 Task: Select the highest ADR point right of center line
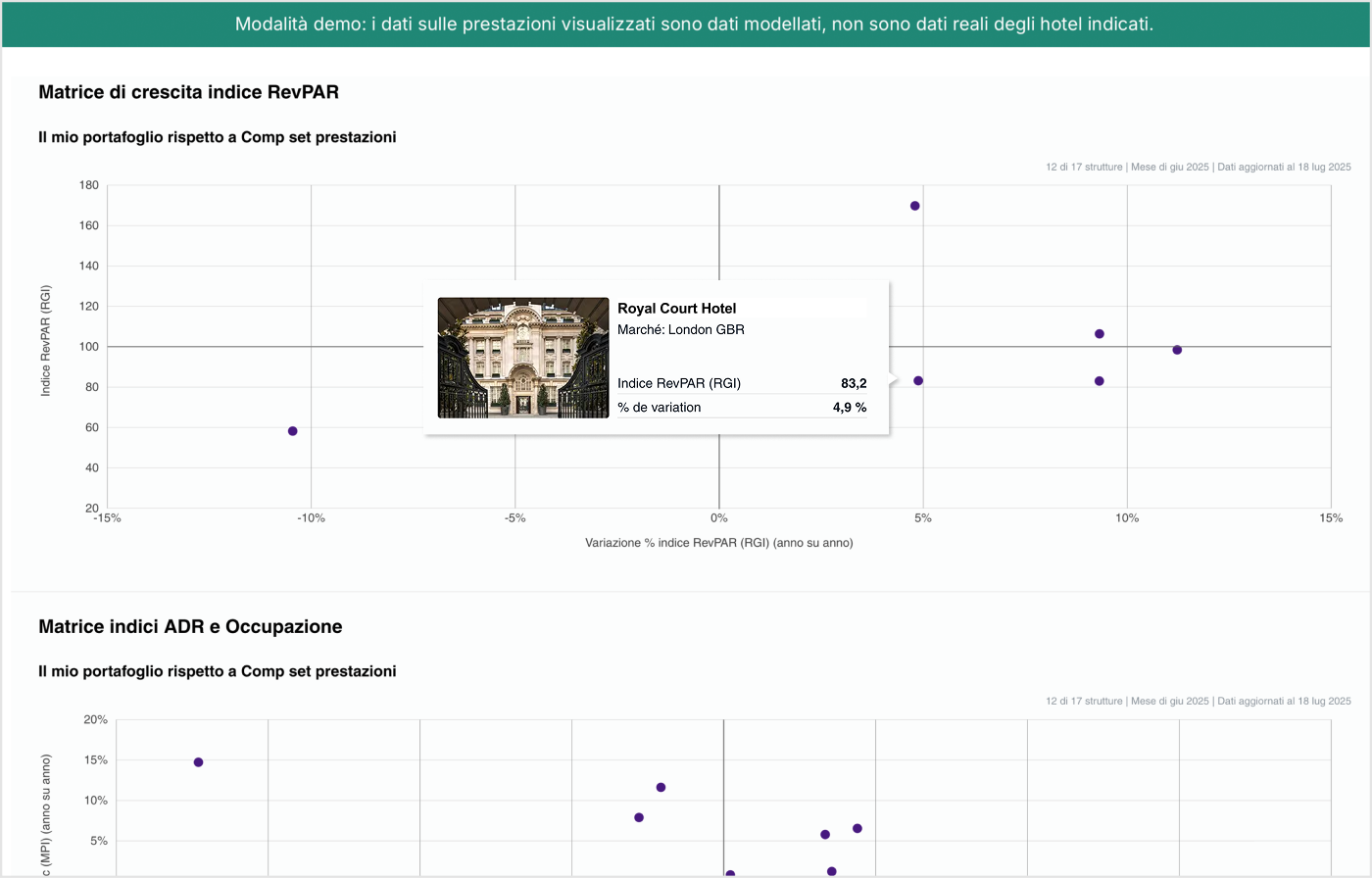click(857, 828)
